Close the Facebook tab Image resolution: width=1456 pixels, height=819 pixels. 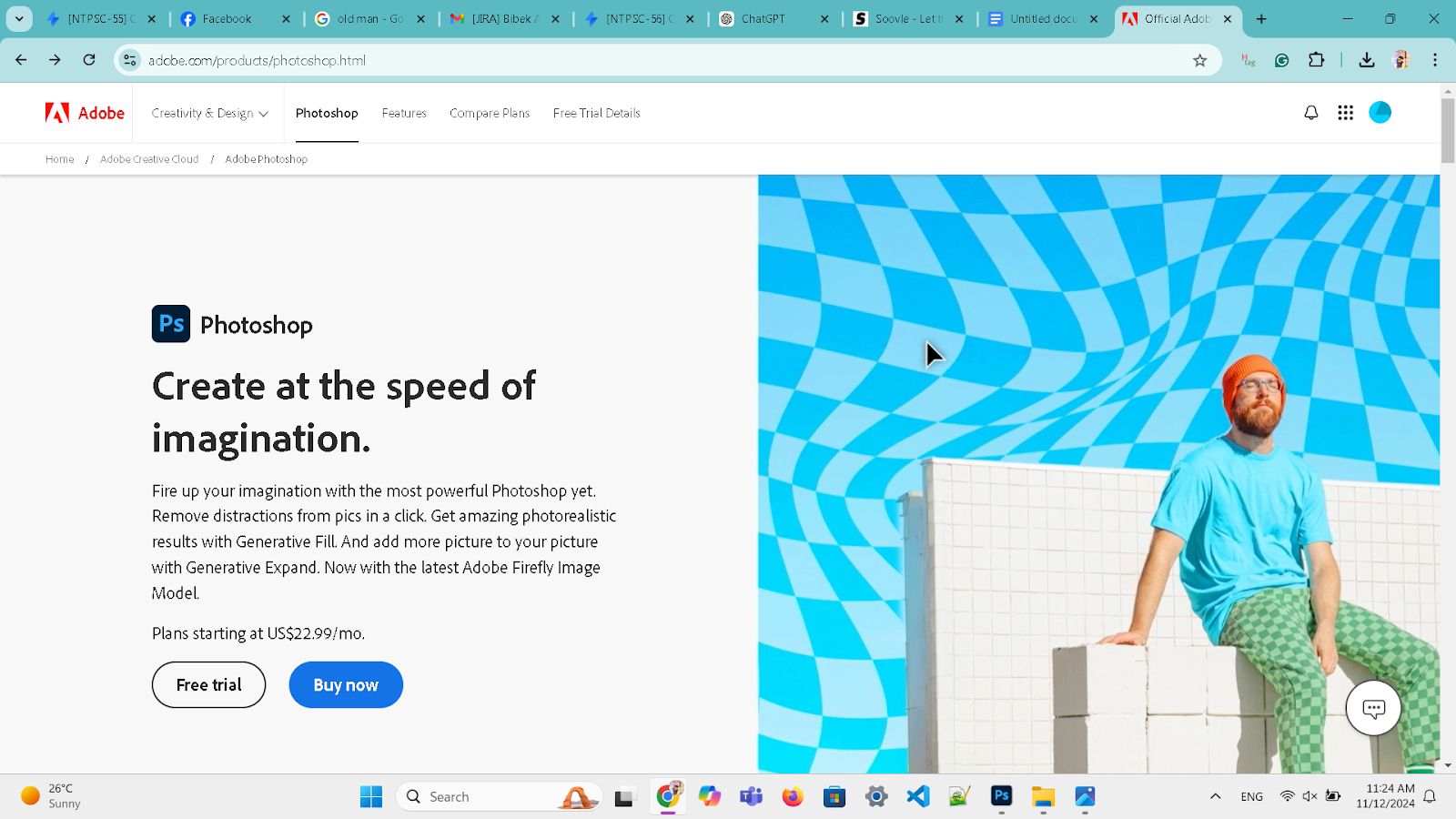pyautogui.click(x=286, y=18)
